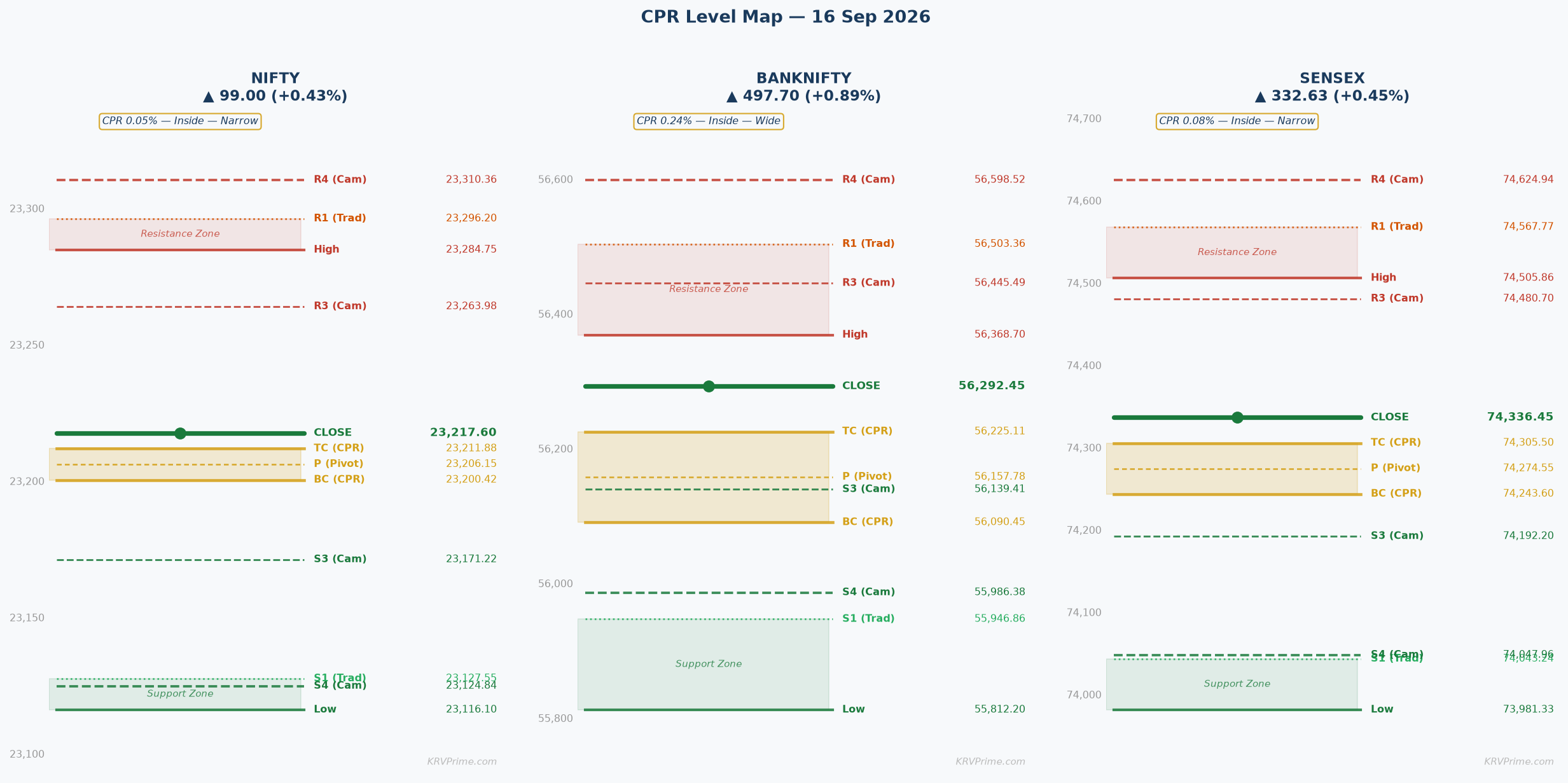Select the SENSEX panel heading
This screenshot has width=1568, height=783.
(1332, 78)
